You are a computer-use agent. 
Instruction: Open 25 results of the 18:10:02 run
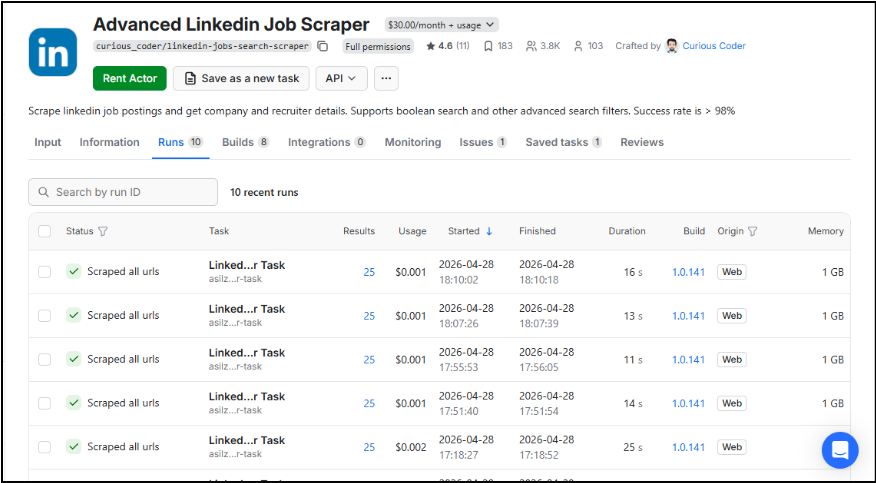tap(369, 272)
